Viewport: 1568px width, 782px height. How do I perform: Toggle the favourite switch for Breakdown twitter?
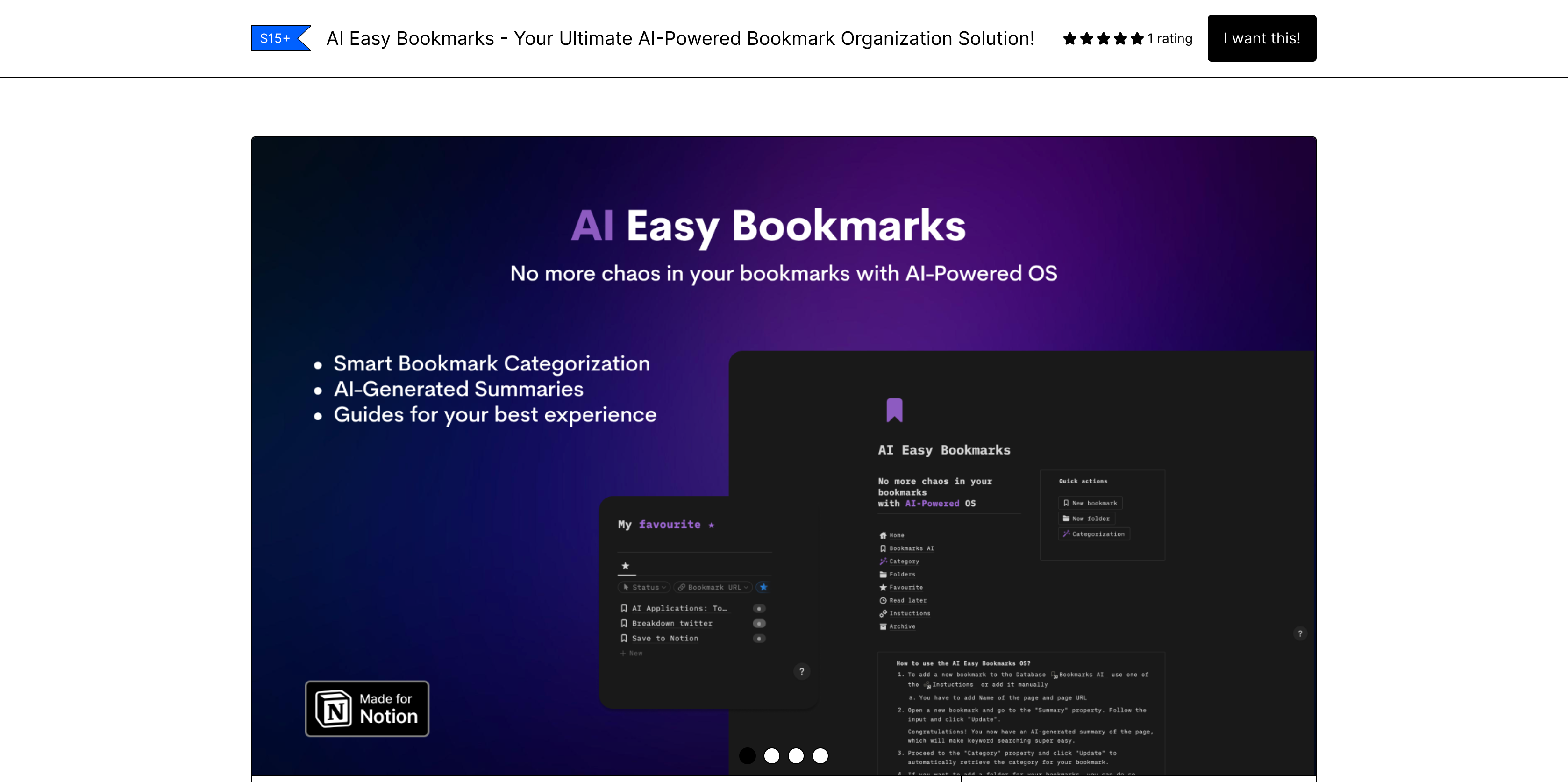tap(759, 623)
